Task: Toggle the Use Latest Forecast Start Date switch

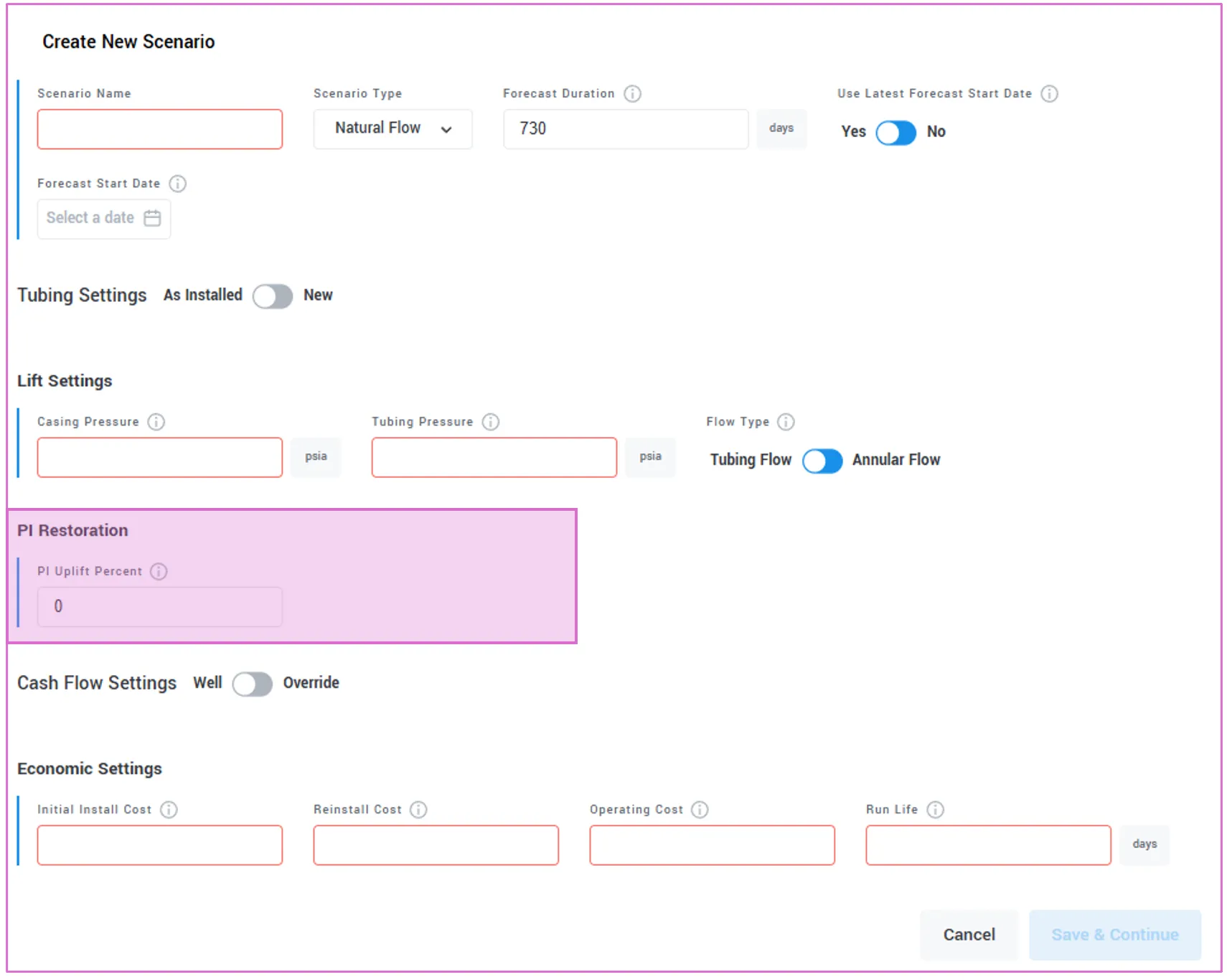Action: point(895,133)
